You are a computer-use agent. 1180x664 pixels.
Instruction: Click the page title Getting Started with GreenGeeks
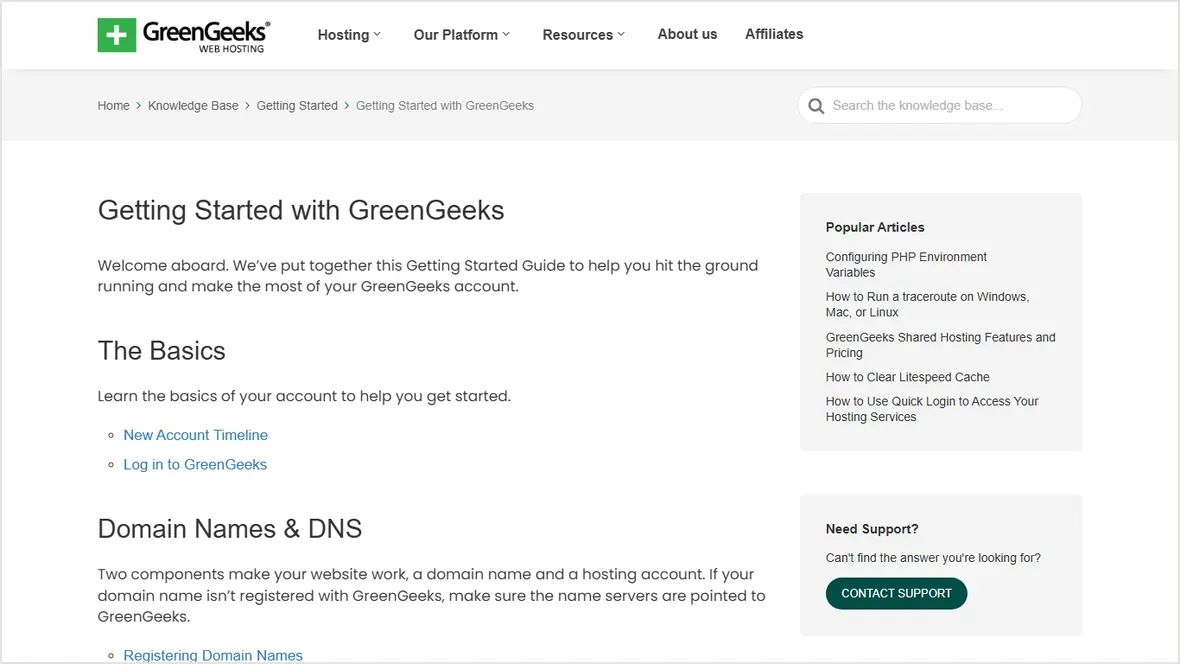click(300, 211)
